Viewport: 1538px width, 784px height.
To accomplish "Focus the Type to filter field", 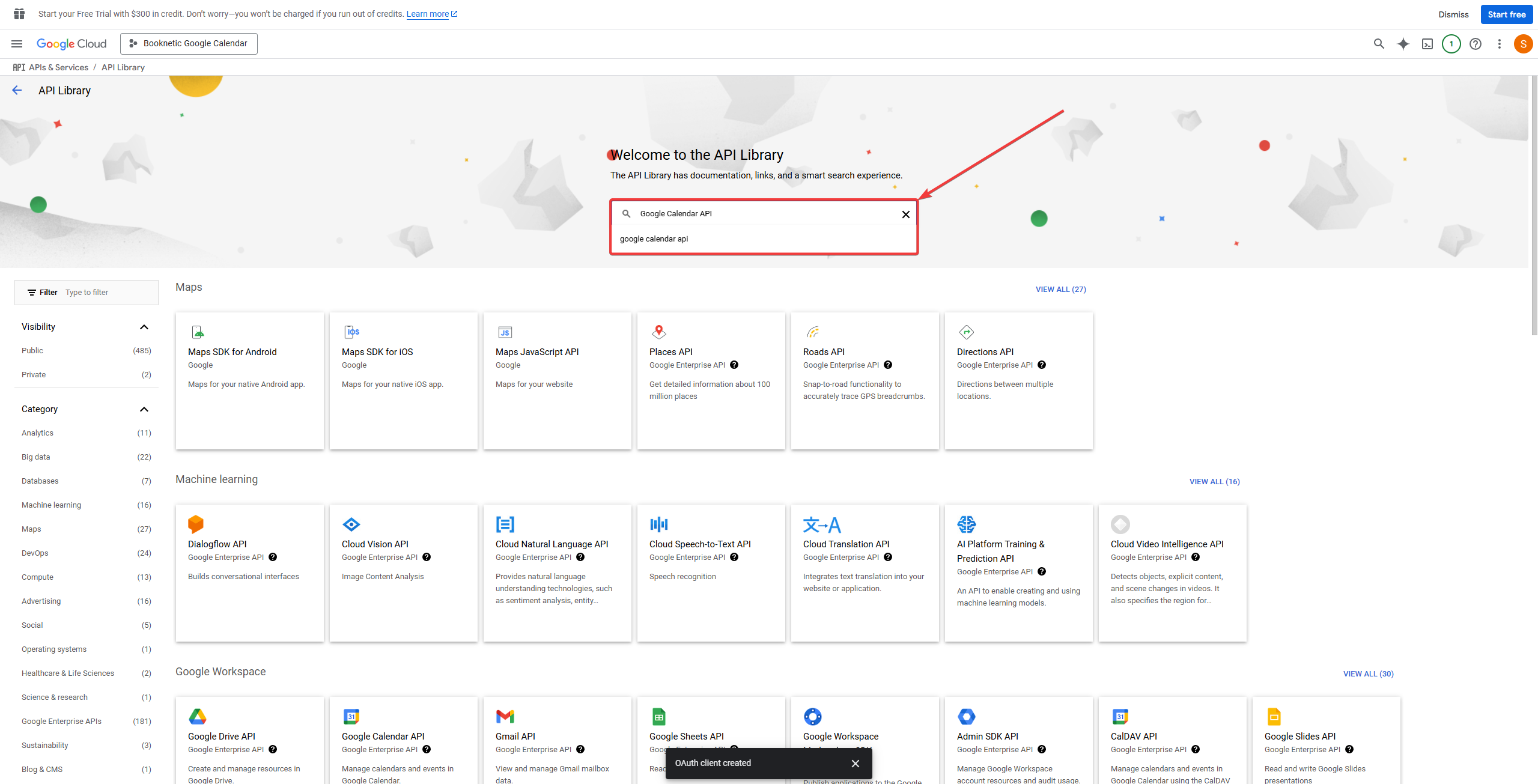I will 108,293.
